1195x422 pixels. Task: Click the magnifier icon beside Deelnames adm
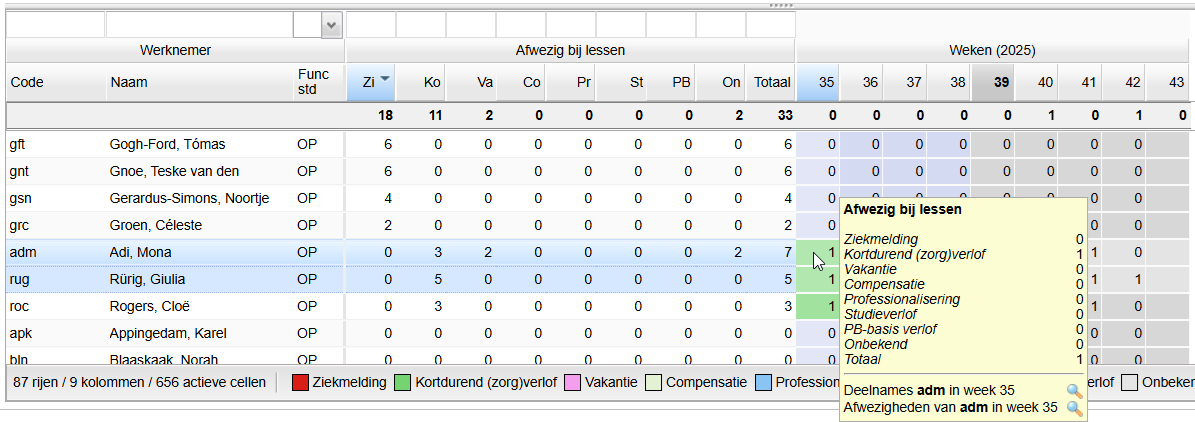[x=1074, y=391]
